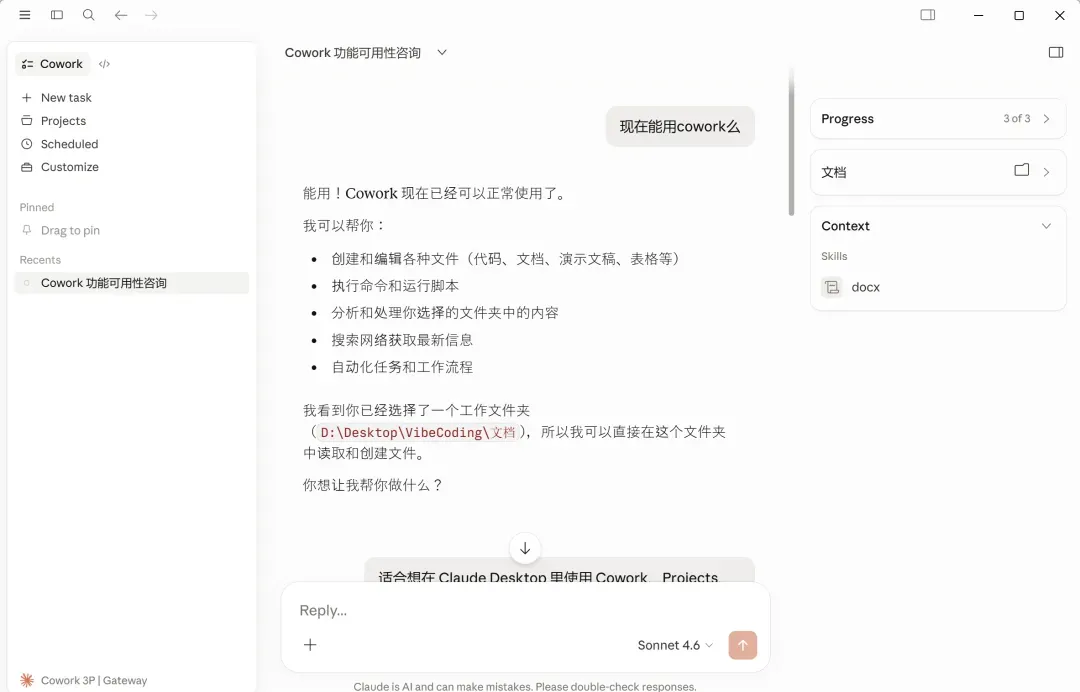Click the Progress card title

pyautogui.click(x=847, y=118)
